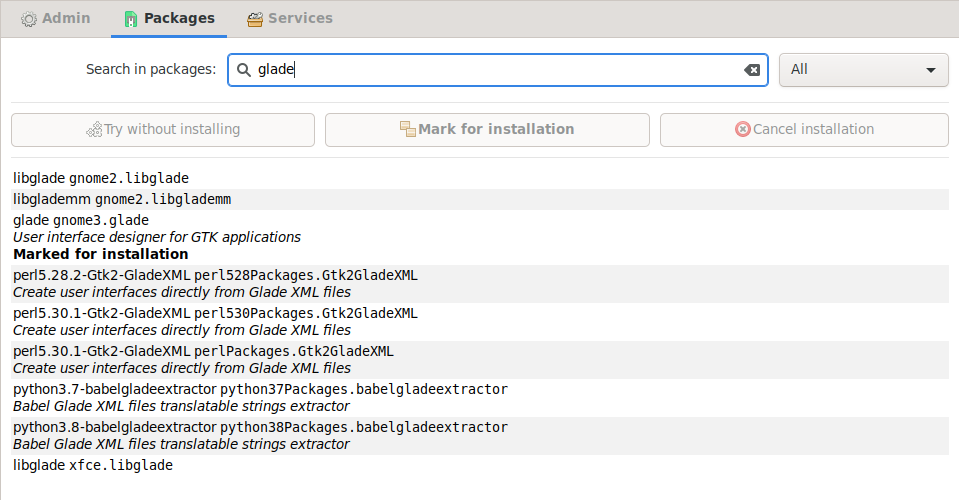
Task: Click Try without installing button
Action: 163,130
